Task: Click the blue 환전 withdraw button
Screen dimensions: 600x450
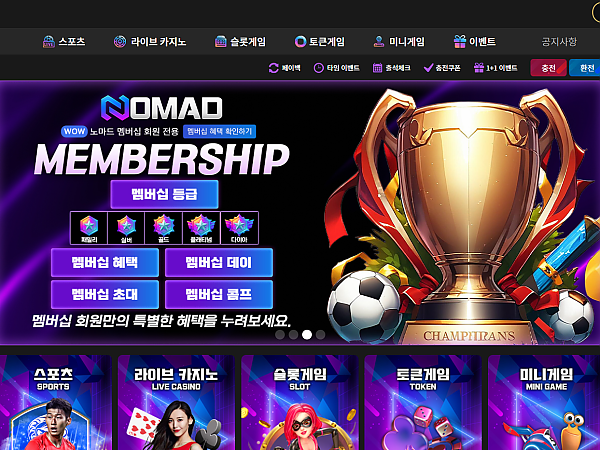Action: (585, 68)
